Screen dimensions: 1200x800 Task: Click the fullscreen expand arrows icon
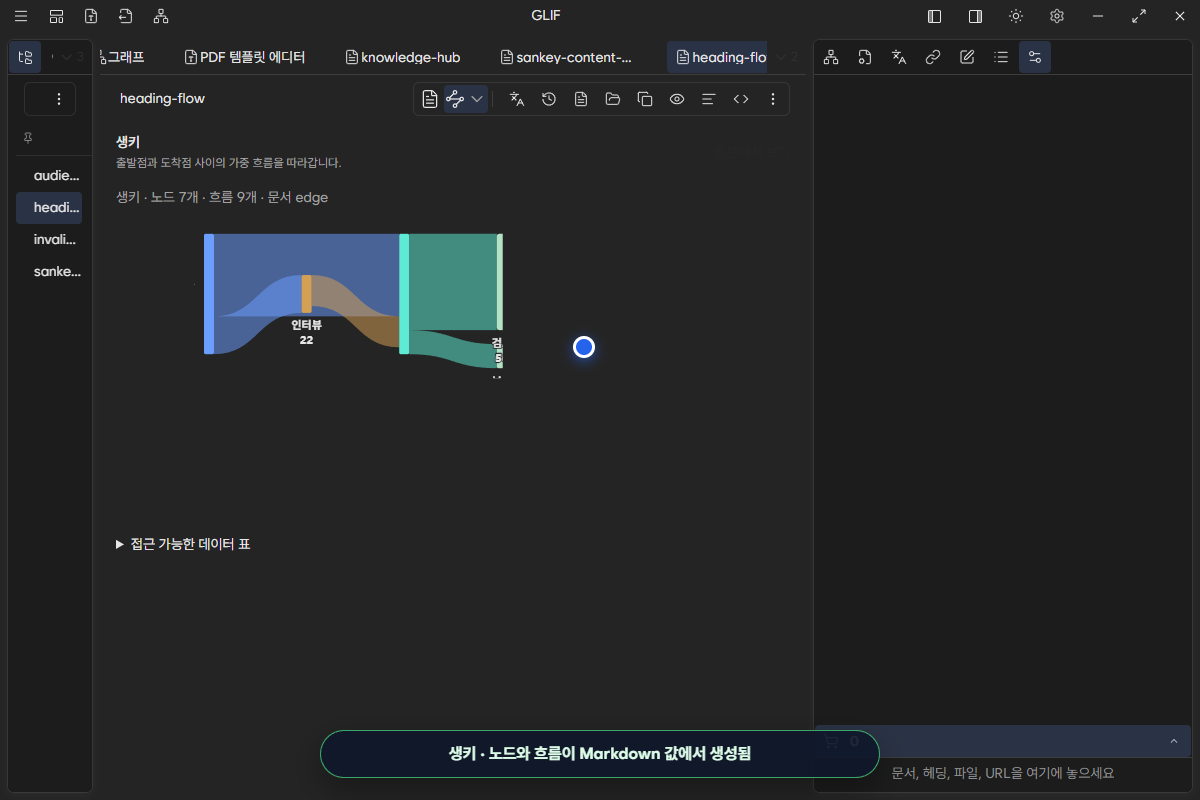click(x=1139, y=16)
